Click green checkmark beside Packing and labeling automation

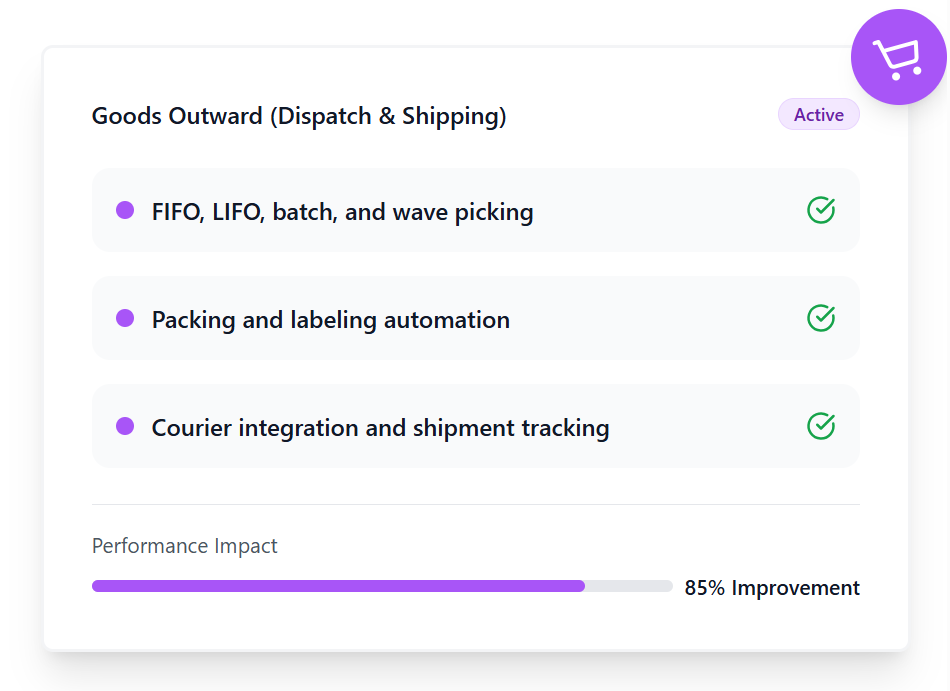coord(821,318)
